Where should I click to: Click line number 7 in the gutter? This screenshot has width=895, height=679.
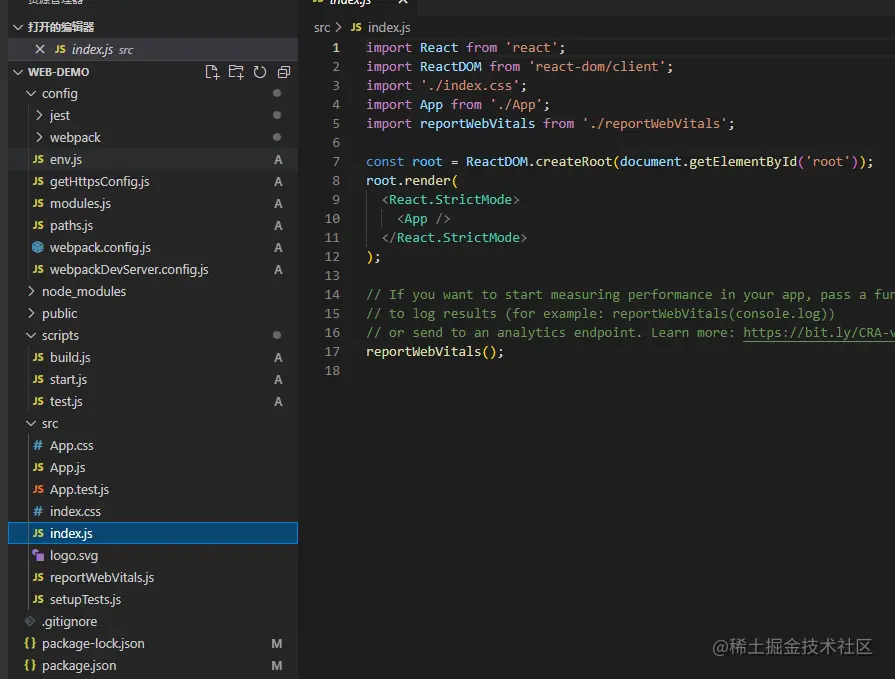[x=336, y=161]
